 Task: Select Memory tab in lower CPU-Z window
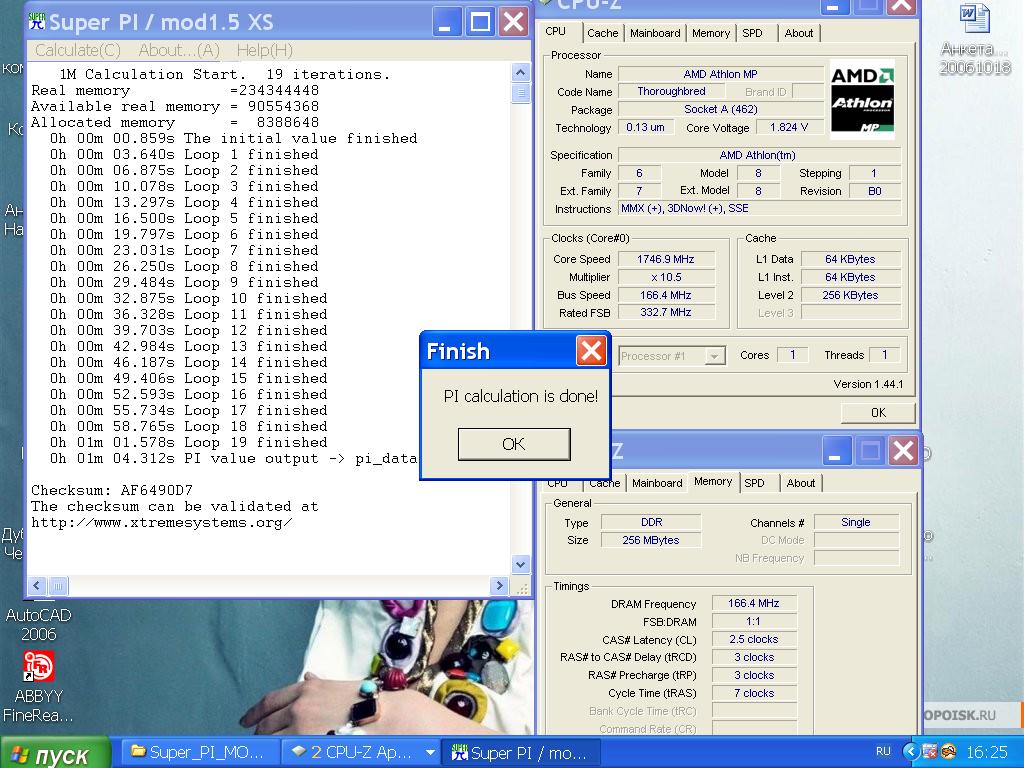[712, 481]
